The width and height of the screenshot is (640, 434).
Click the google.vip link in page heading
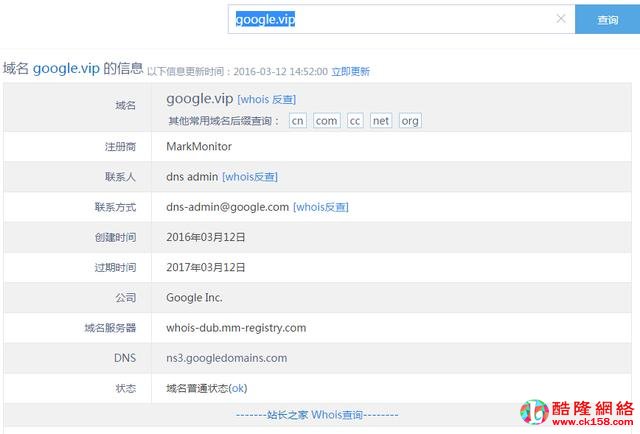pos(66,68)
